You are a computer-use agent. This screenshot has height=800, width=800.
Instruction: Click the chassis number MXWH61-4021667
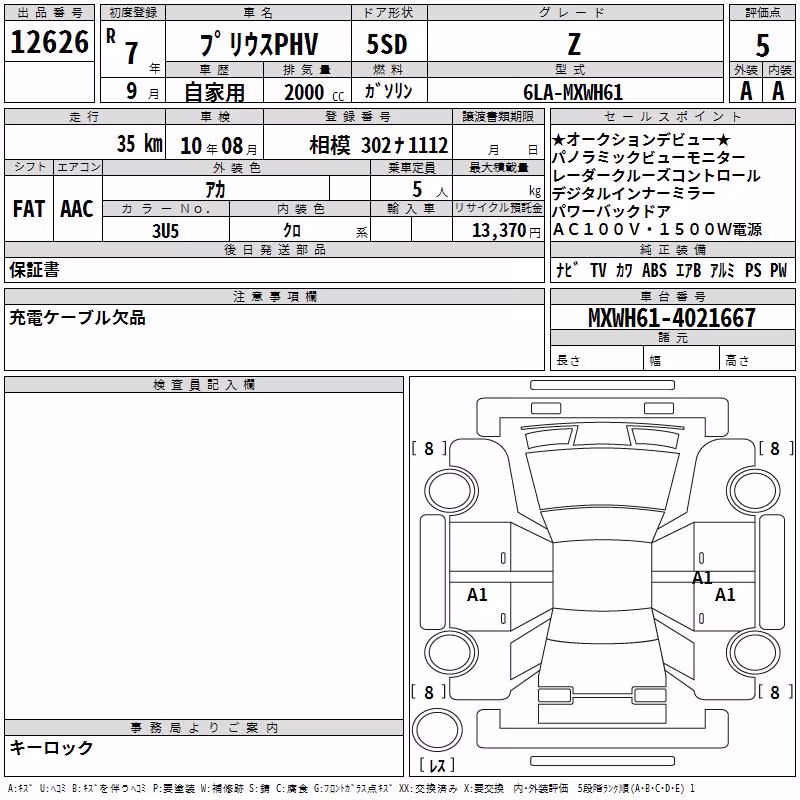coord(672,317)
